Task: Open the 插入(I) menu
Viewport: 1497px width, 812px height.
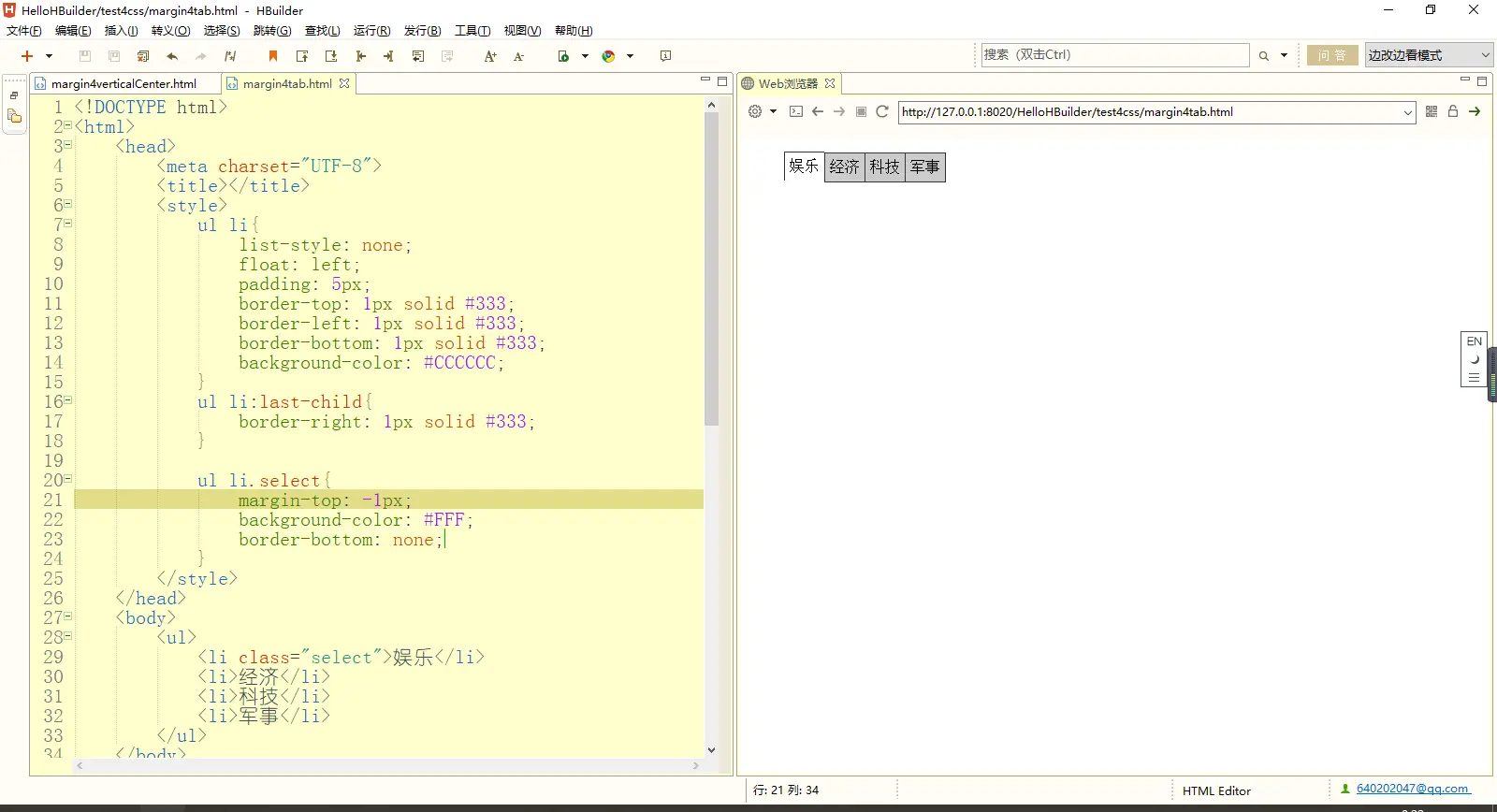Action: click(122, 31)
